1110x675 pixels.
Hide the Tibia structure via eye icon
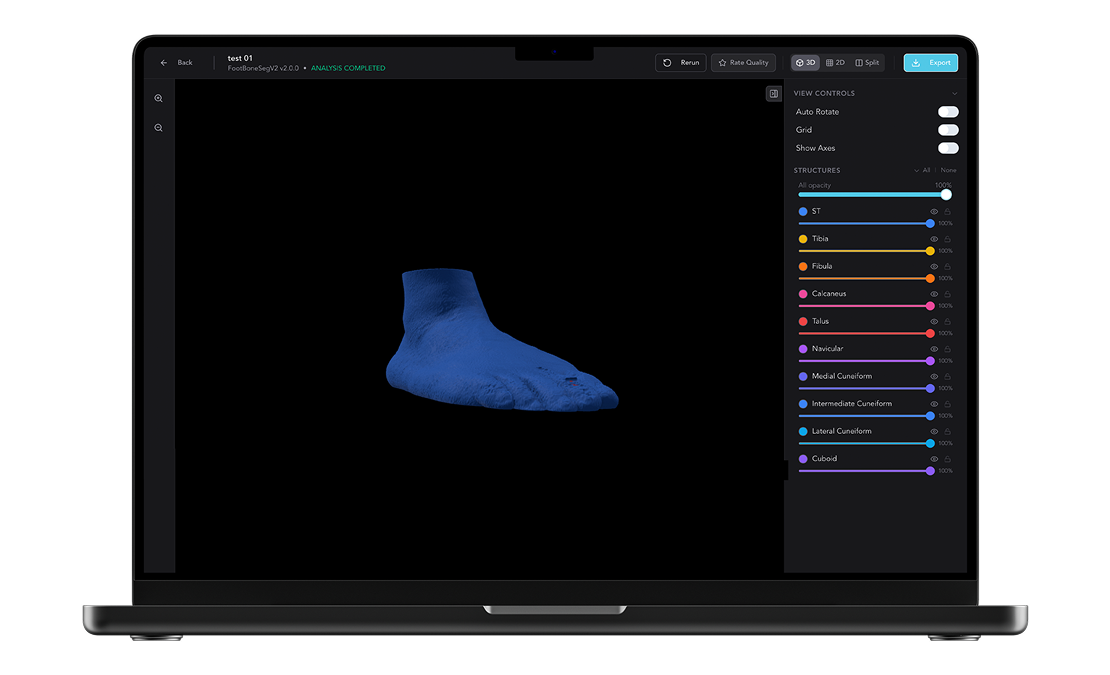(934, 239)
